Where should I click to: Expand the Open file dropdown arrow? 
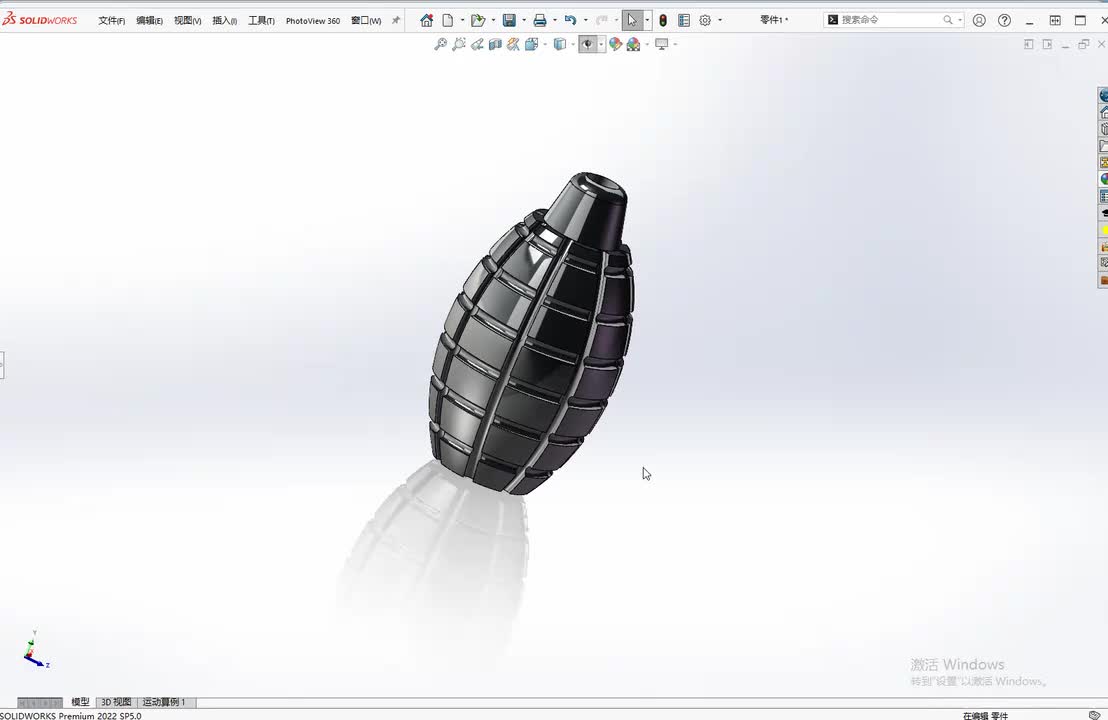click(493, 20)
